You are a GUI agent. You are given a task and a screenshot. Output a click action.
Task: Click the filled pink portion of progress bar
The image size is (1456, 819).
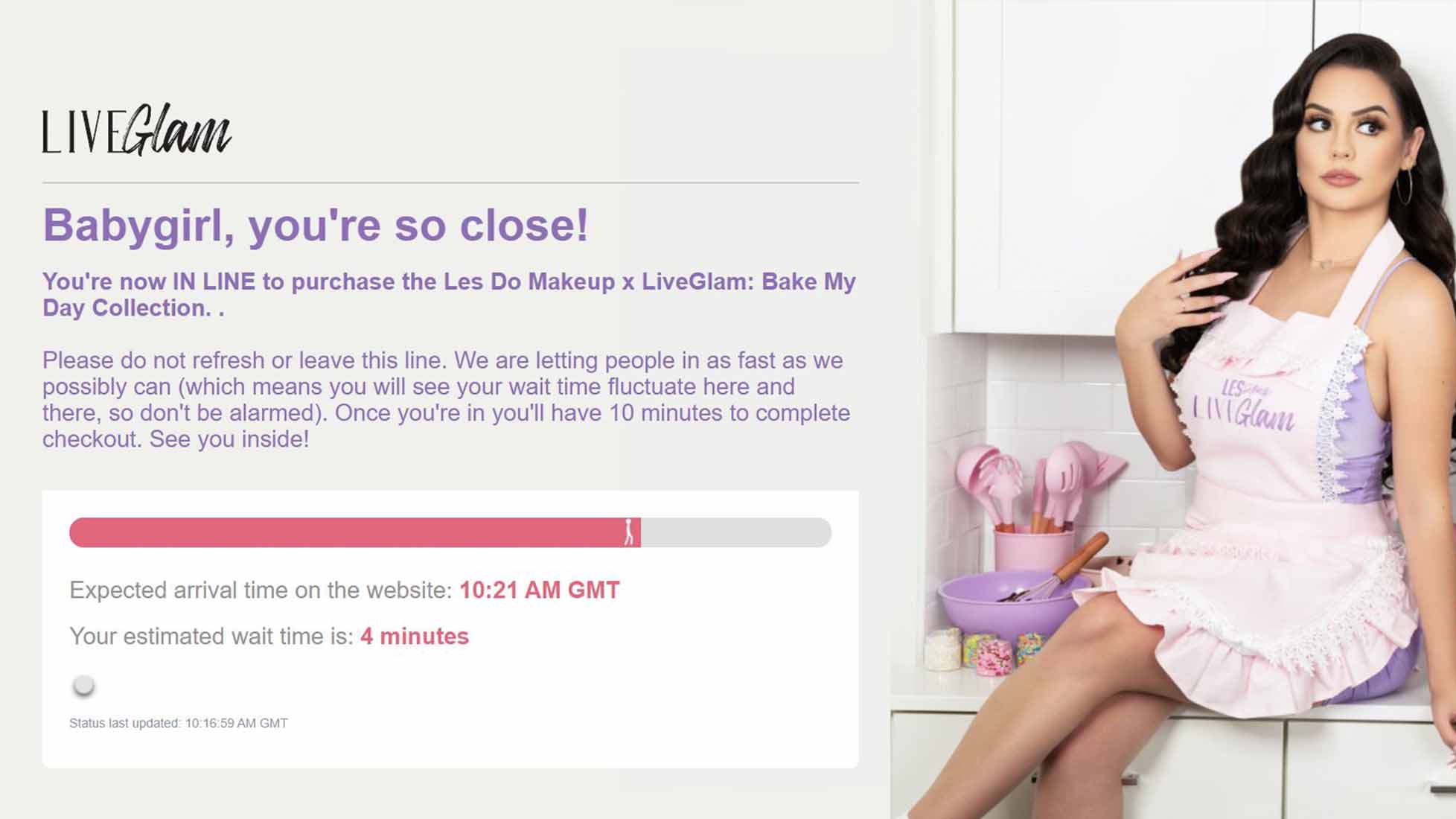[x=354, y=532]
